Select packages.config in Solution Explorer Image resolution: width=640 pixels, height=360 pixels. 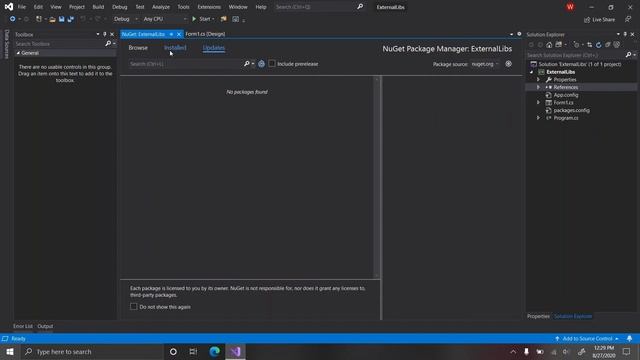(x=571, y=110)
